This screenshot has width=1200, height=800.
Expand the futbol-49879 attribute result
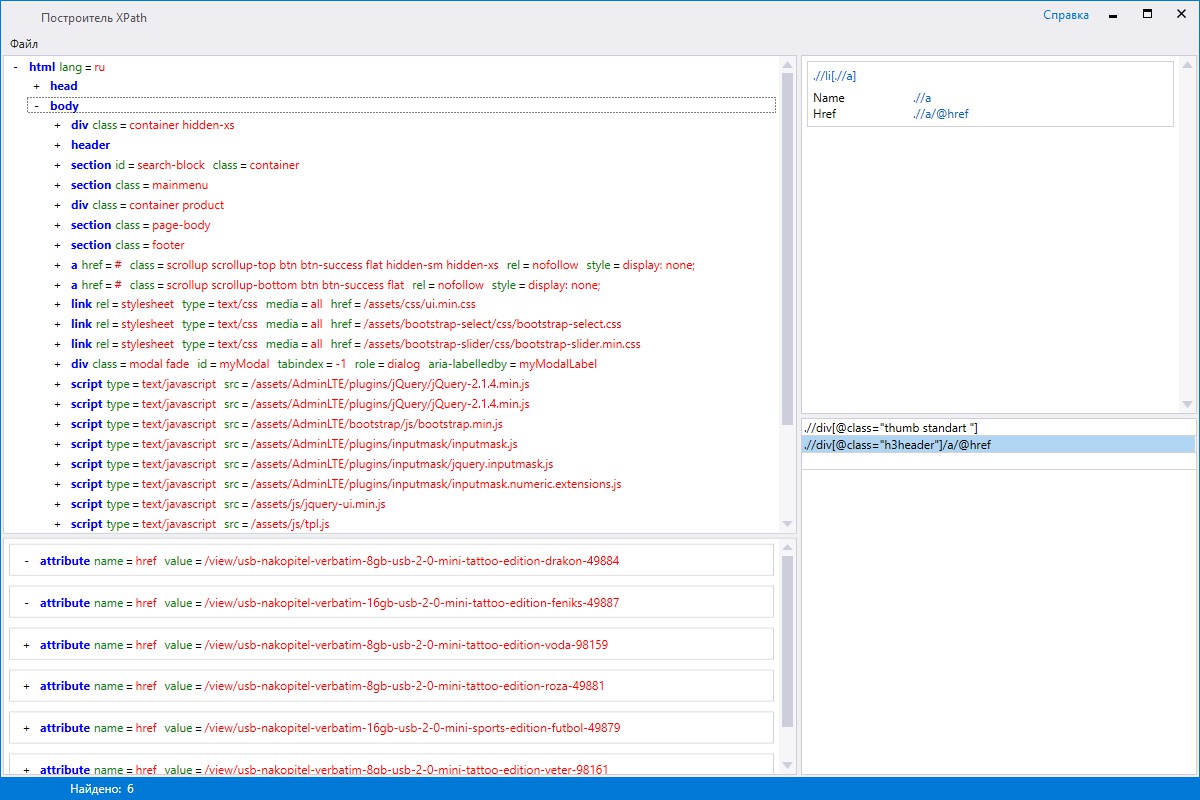tap(26, 728)
